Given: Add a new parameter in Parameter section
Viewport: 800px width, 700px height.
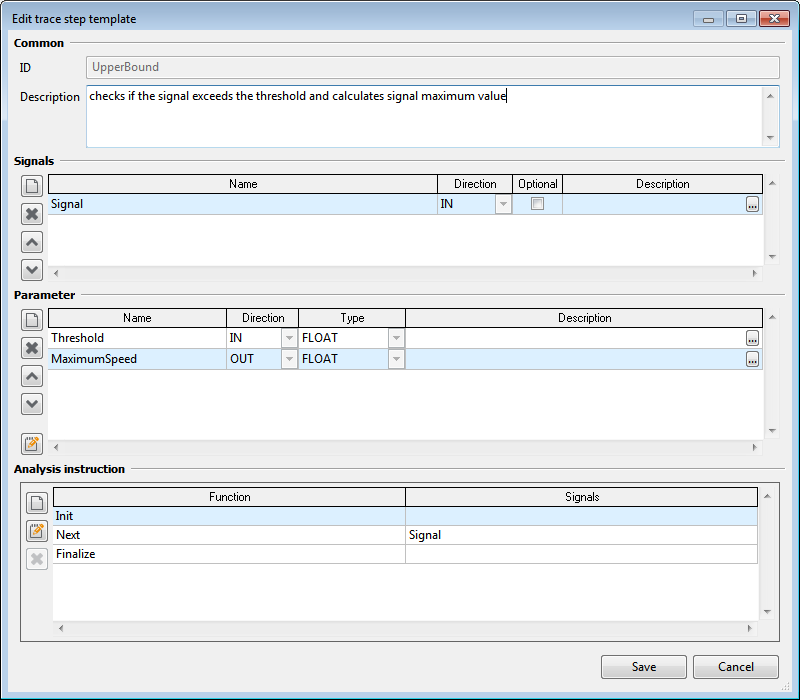Looking at the screenshot, I should (32, 320).
